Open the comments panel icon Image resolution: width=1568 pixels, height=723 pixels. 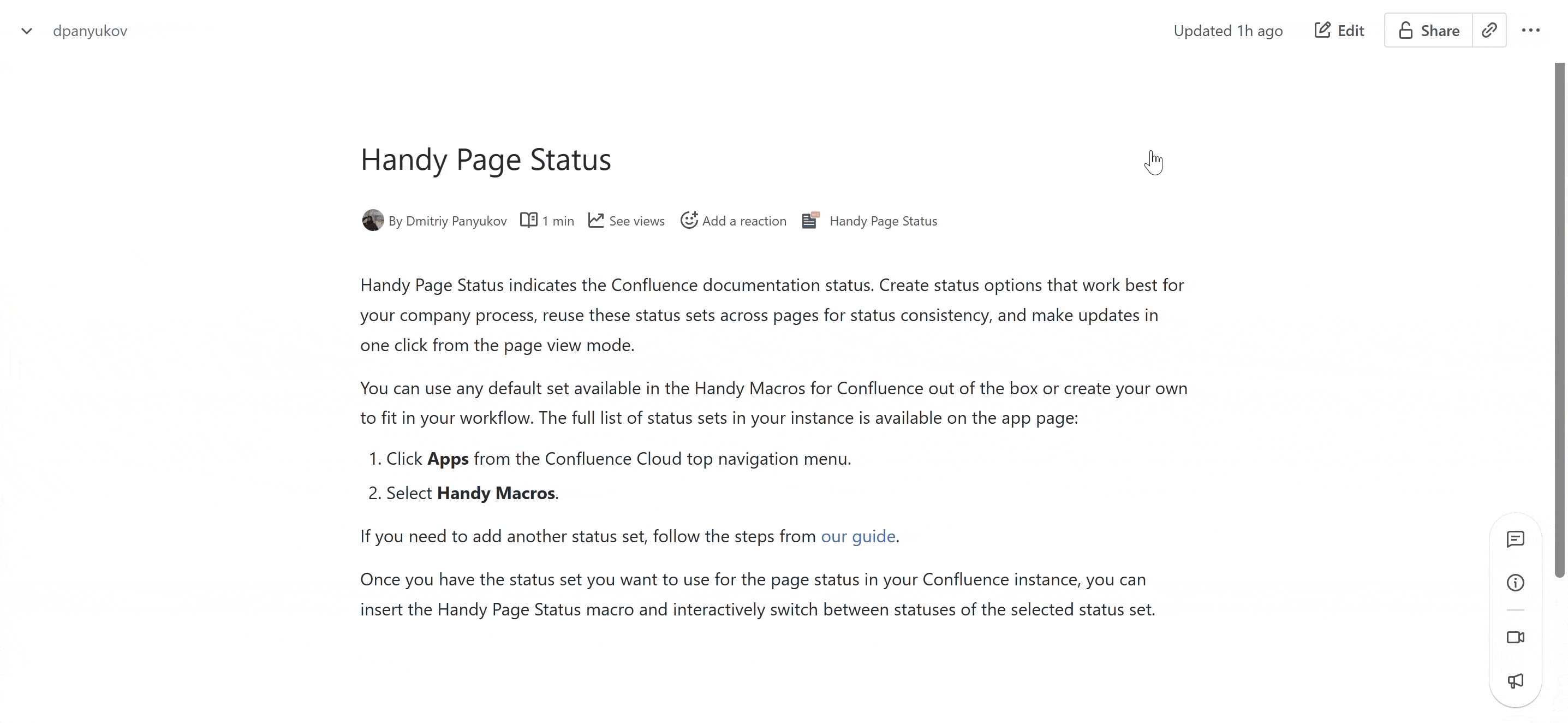1515,539
